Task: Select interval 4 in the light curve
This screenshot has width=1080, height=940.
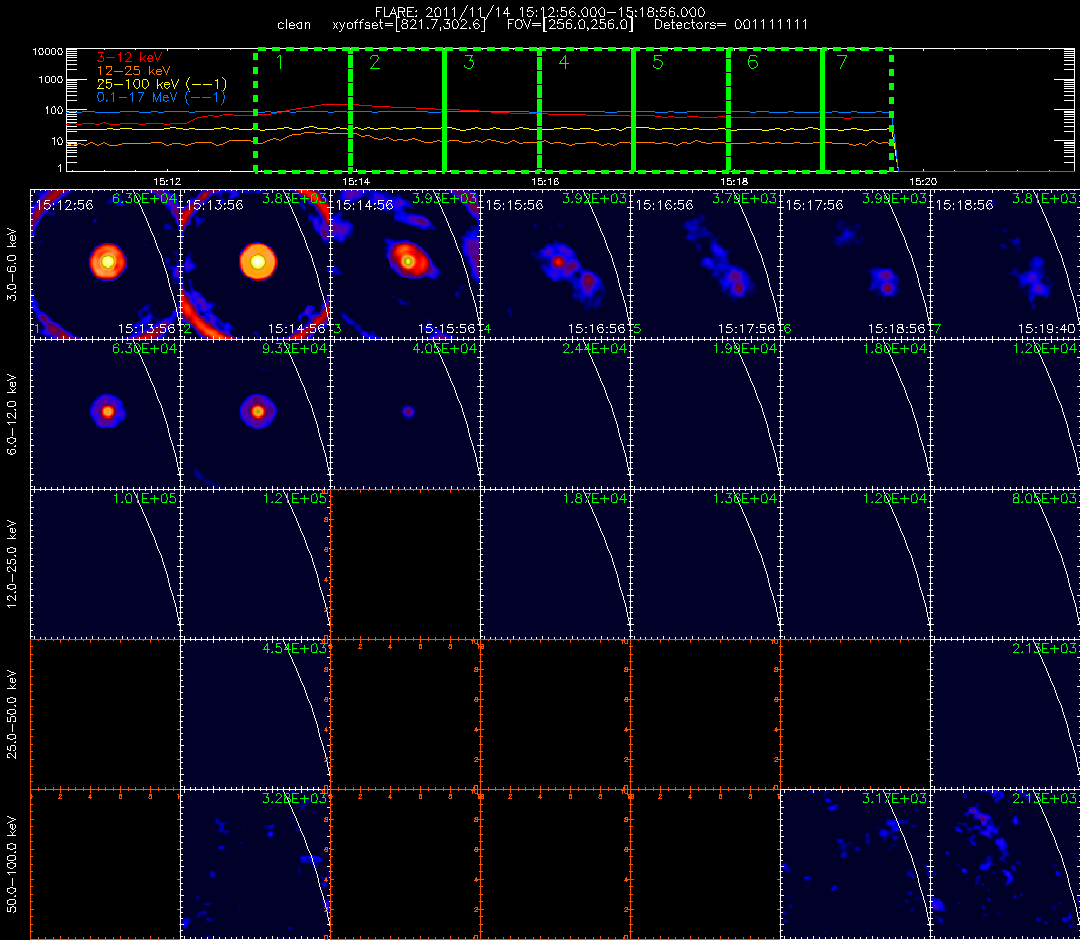Action: point(586,110)
